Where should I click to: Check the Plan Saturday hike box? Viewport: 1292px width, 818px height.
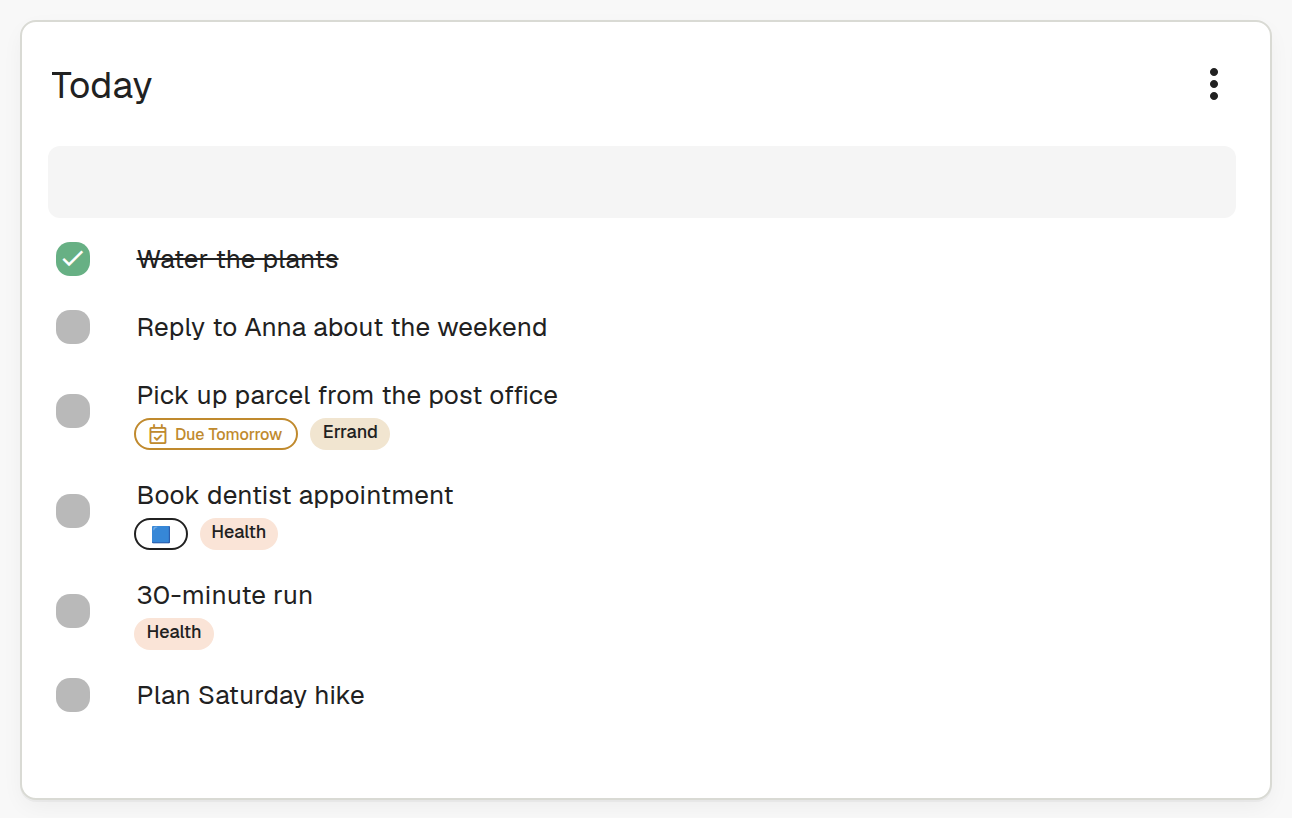click(x=73, y=695)
